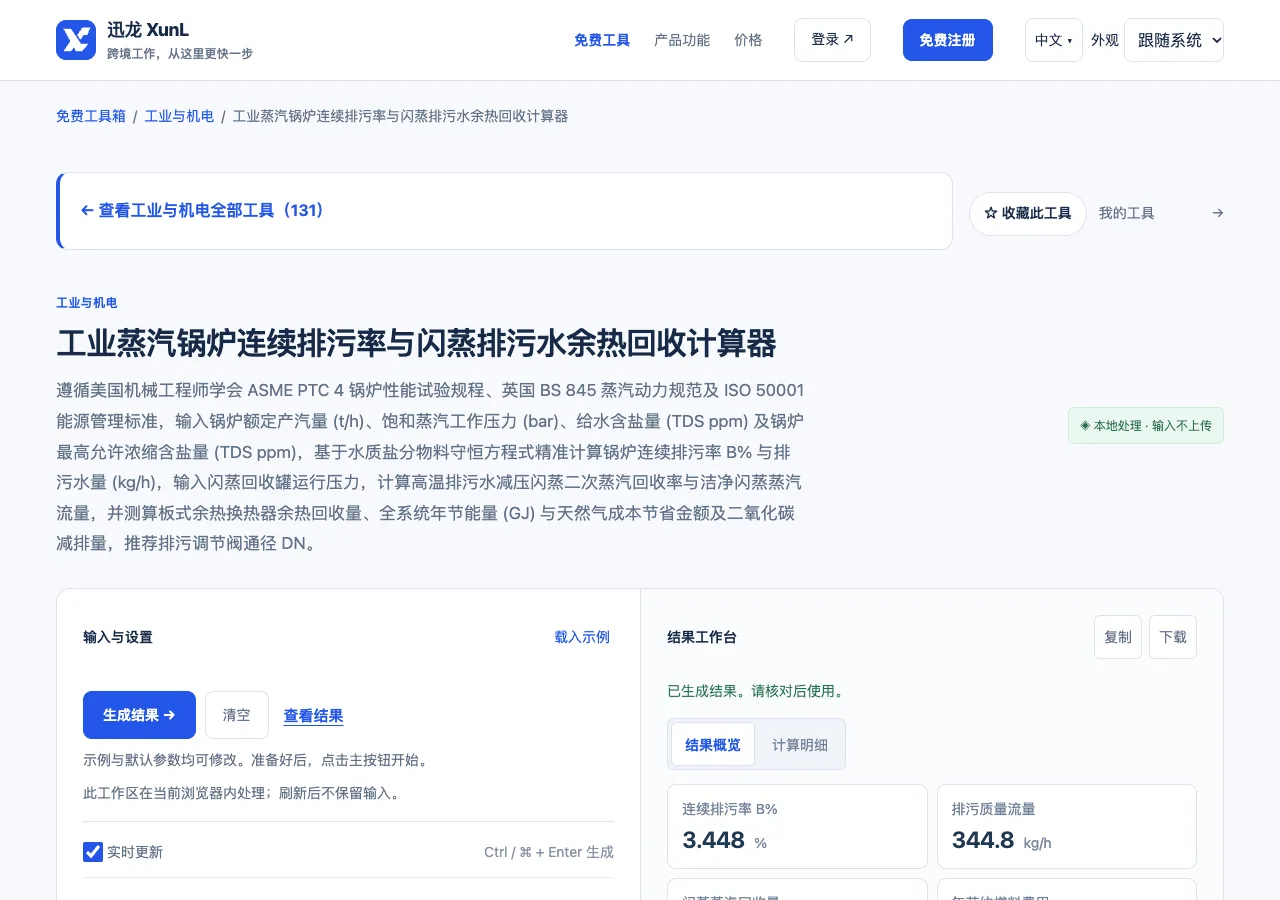Click the 生成结果 button
This screenshot has height=900, width=1280.
[x=139, y=715]
